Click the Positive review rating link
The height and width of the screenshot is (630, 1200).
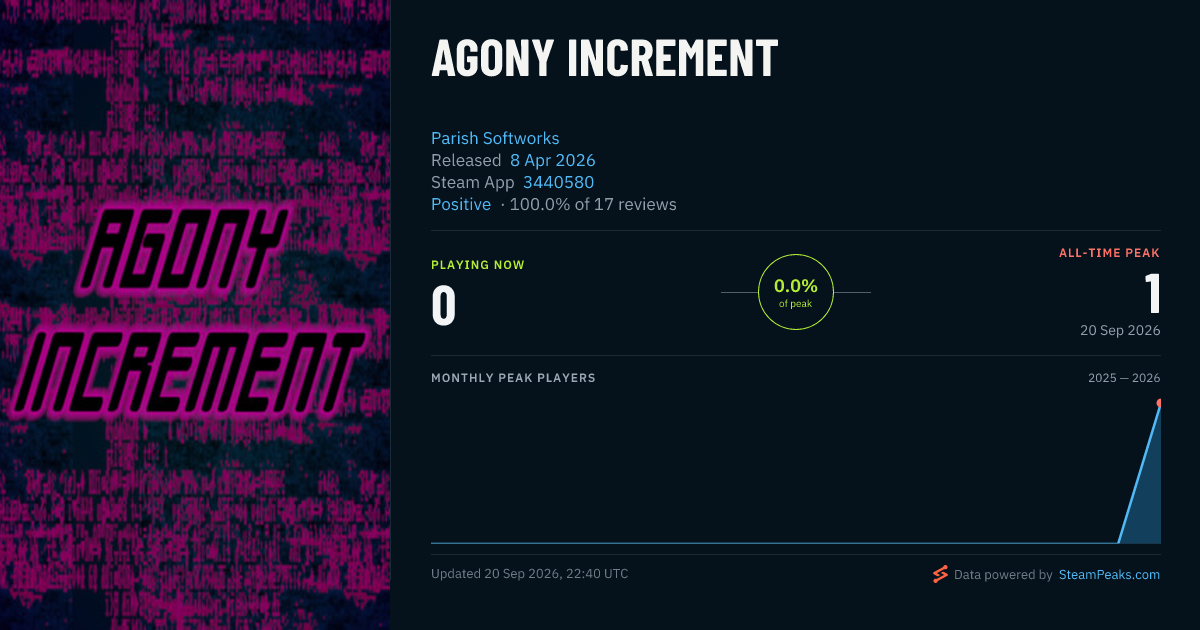[x=461, y=204]
